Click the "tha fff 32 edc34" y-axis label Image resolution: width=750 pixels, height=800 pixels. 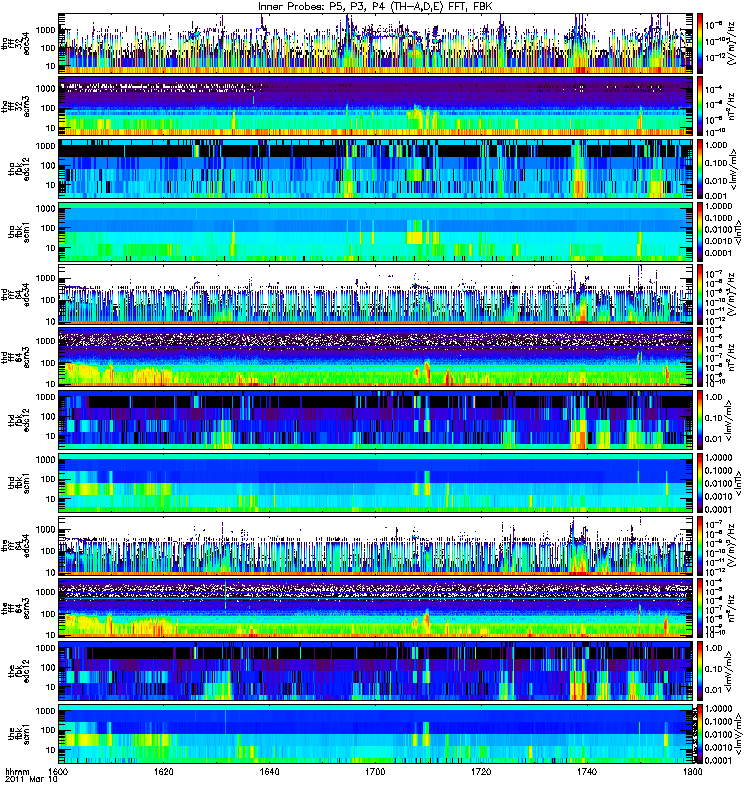click(16, 43)
